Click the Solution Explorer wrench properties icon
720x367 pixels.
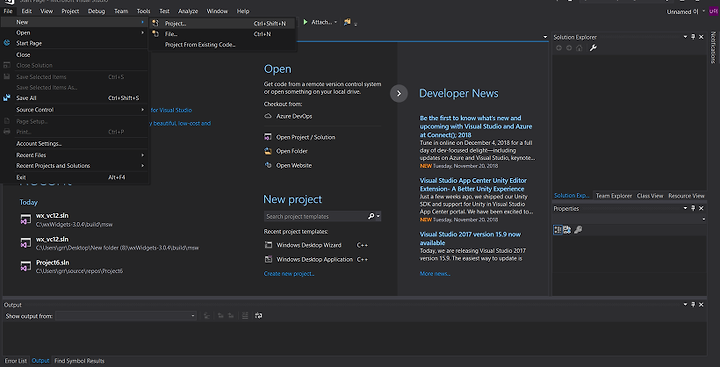(593, 48)
